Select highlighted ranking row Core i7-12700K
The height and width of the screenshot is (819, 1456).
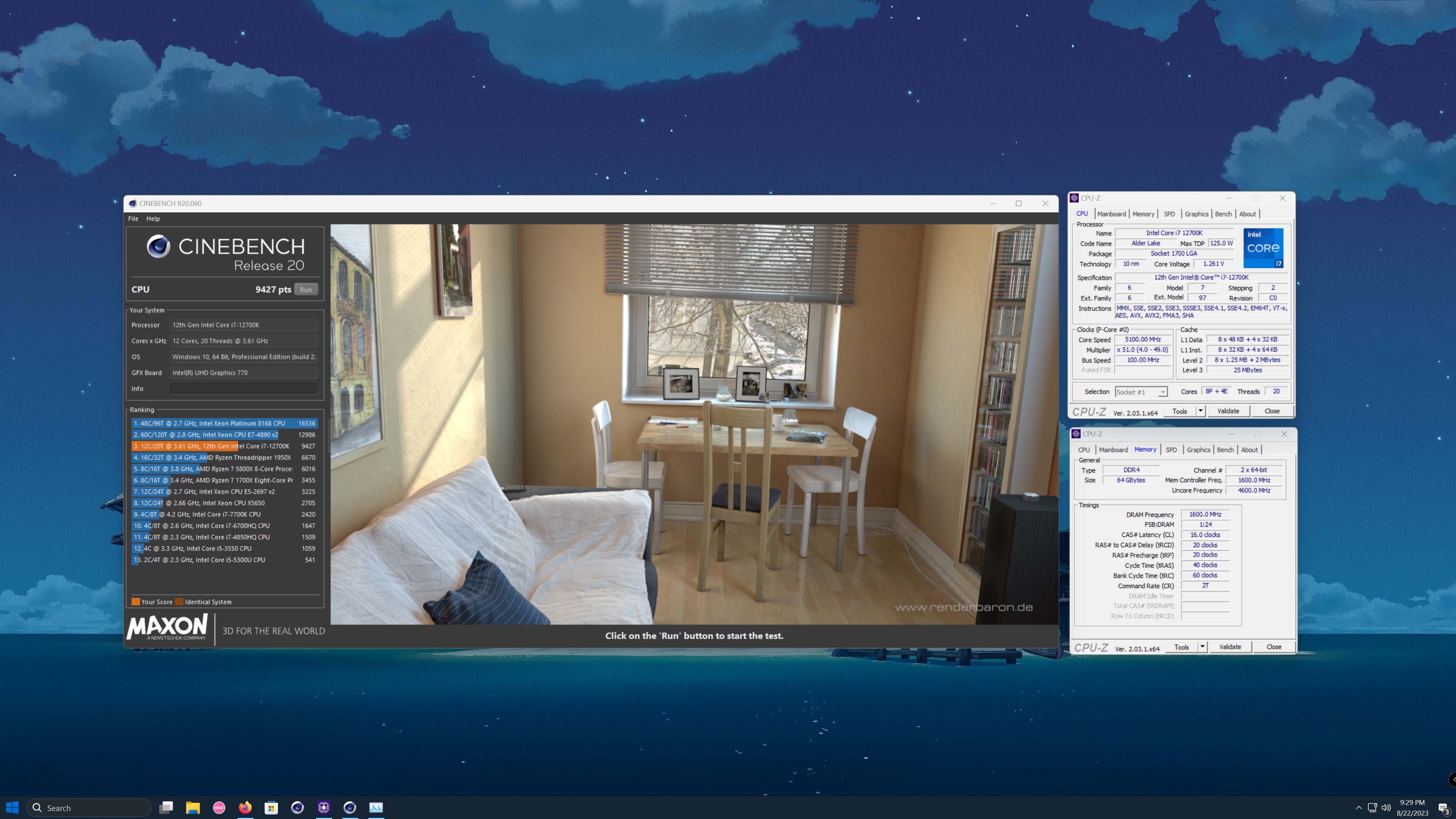tap(224, 446)
